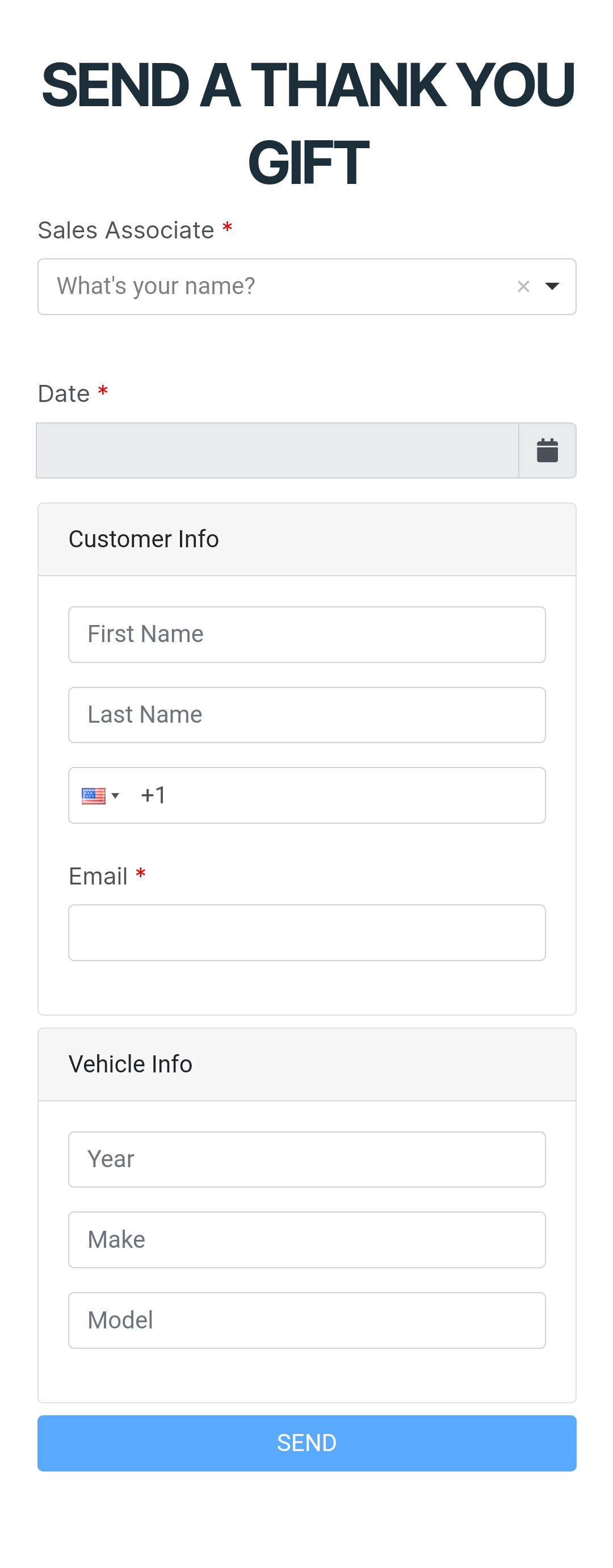Click the Email input box

click(x=306, y=933)
